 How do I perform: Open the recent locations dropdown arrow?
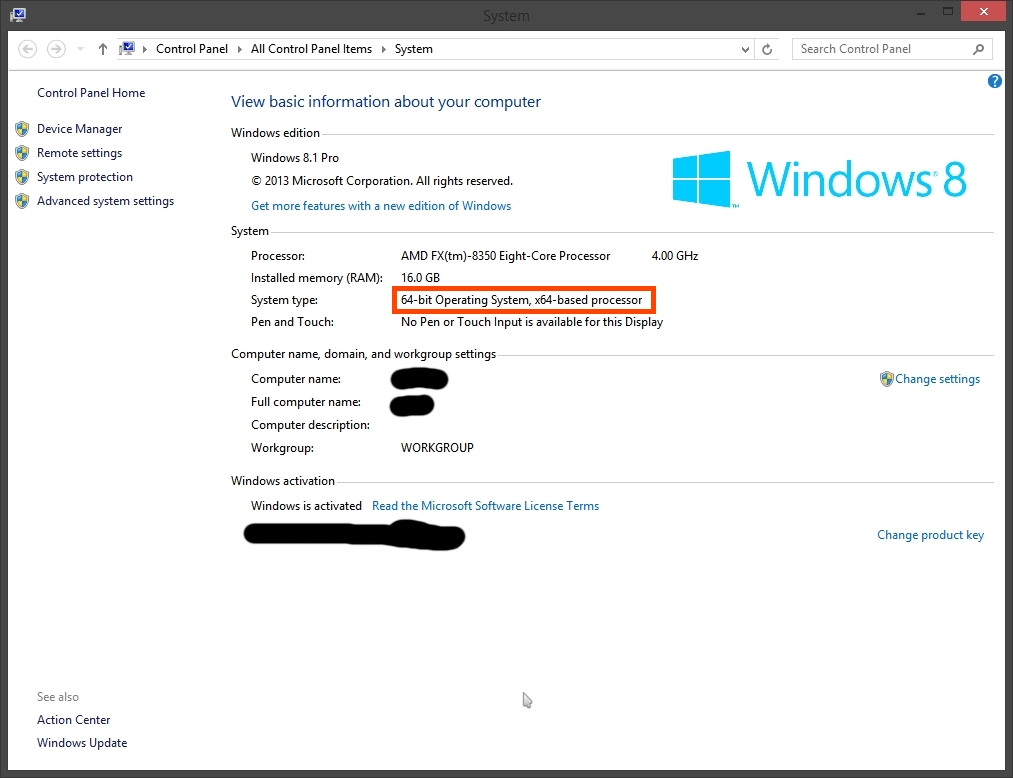[x=80, y=49]
